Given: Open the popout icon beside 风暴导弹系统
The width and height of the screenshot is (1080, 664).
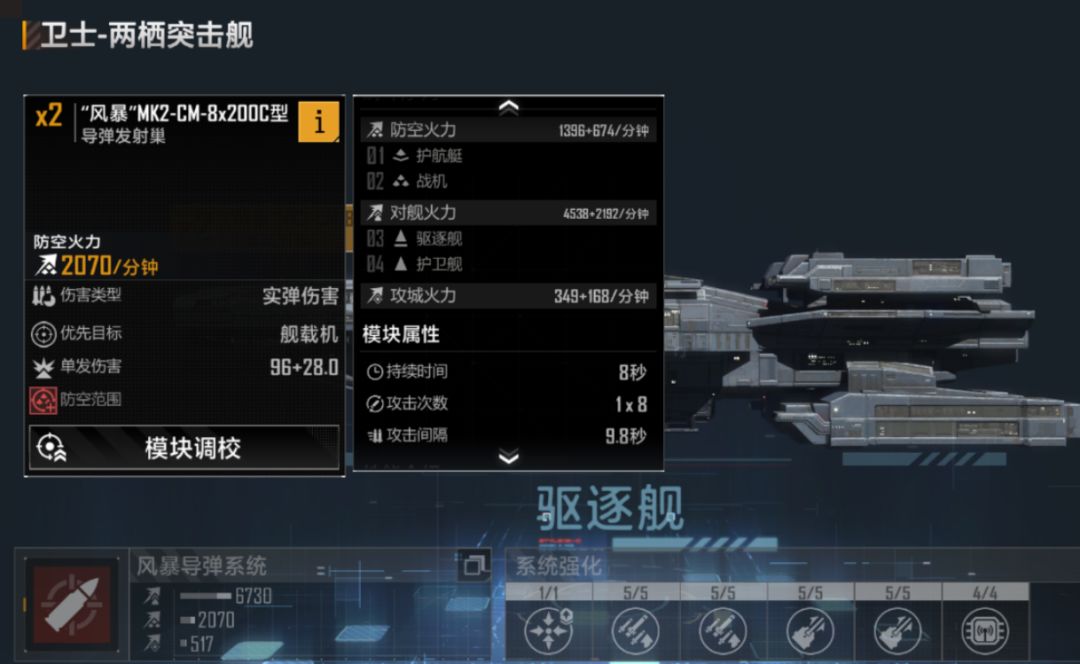Looking at the screenshot, I should (x=474, y=566).
